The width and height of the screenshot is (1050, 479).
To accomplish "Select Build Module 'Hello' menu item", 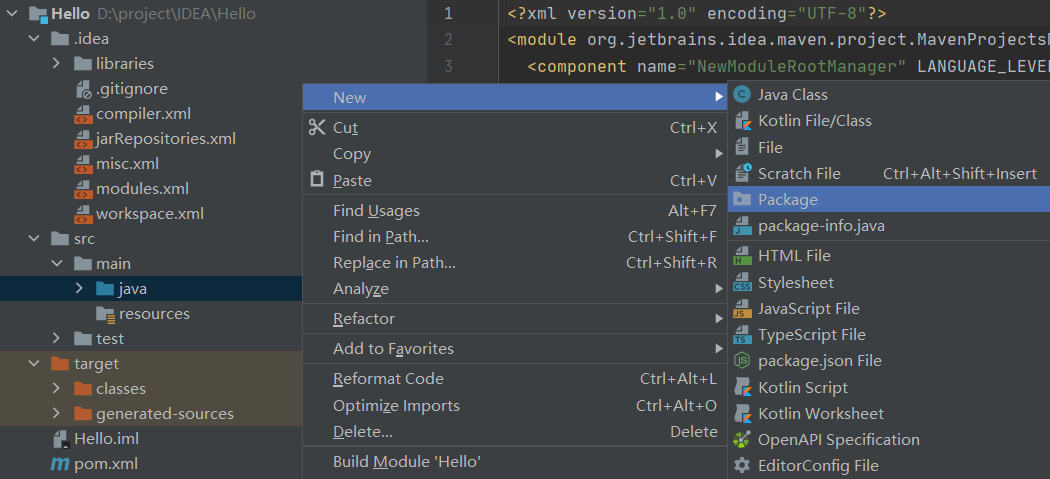I will 515,462.
